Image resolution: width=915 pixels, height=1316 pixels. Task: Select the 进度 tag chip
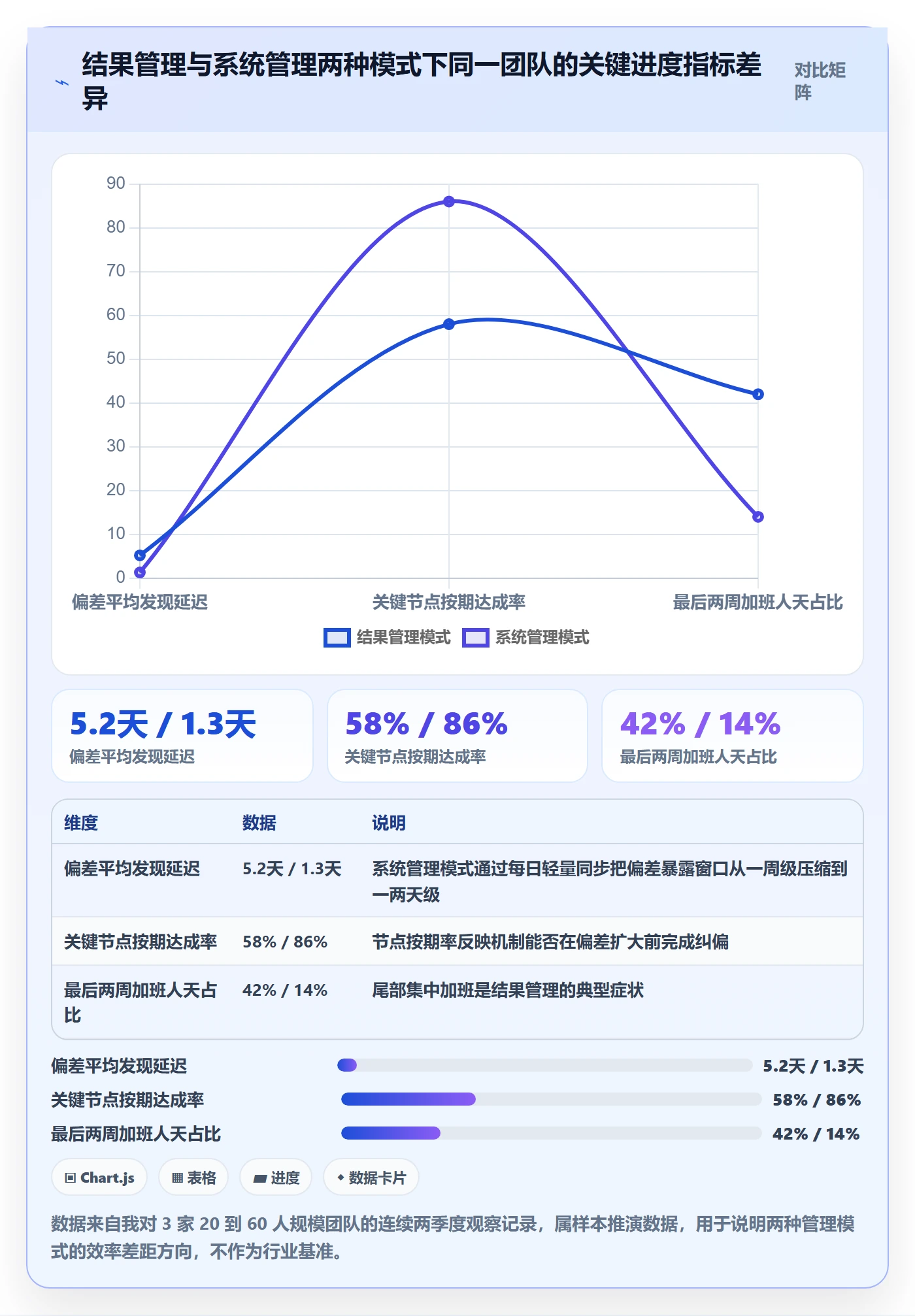tap(276, 1177)
